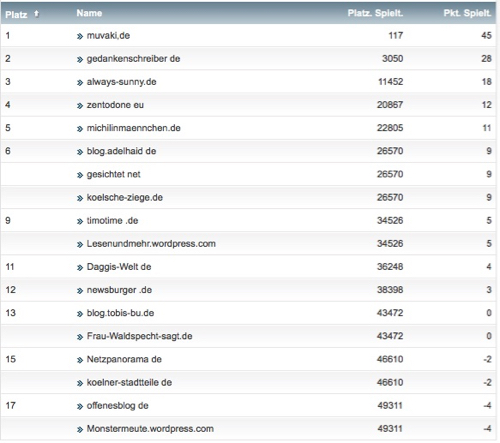The width and height of the screenshot is (500, 443).
Task: Open the Monstermeute.wordpress.com link
Action: point(150,429)
